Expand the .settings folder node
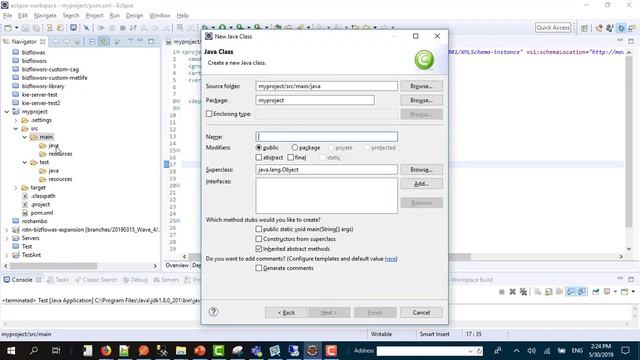 click(16, 120)
